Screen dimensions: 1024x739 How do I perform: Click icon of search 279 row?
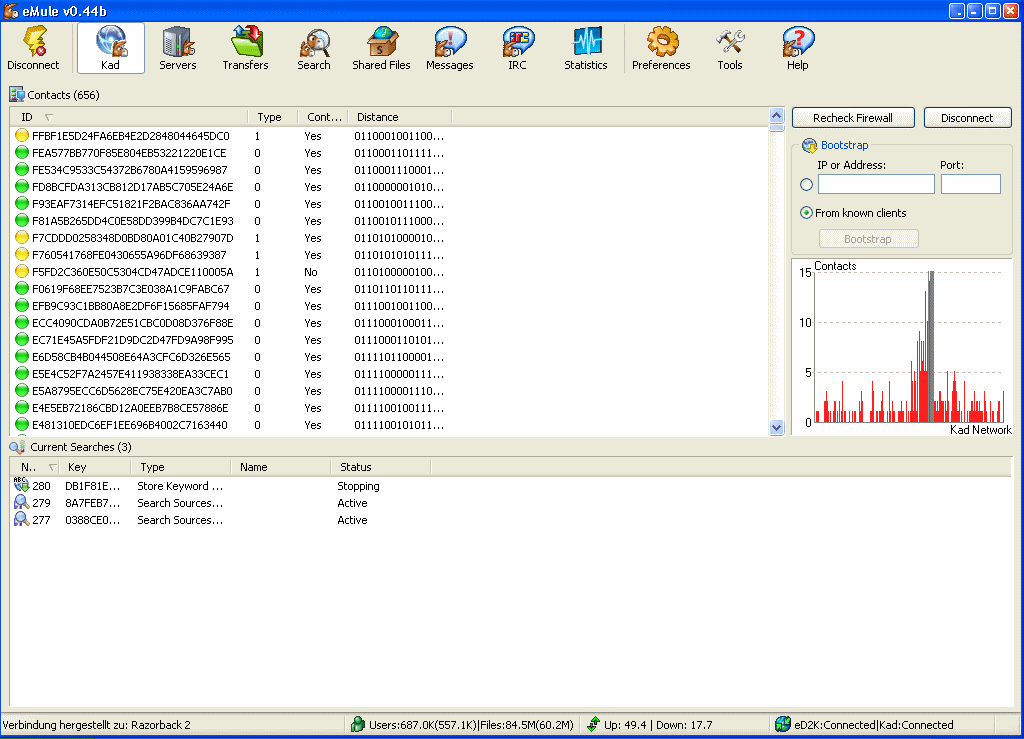click(x=21, y=502)
